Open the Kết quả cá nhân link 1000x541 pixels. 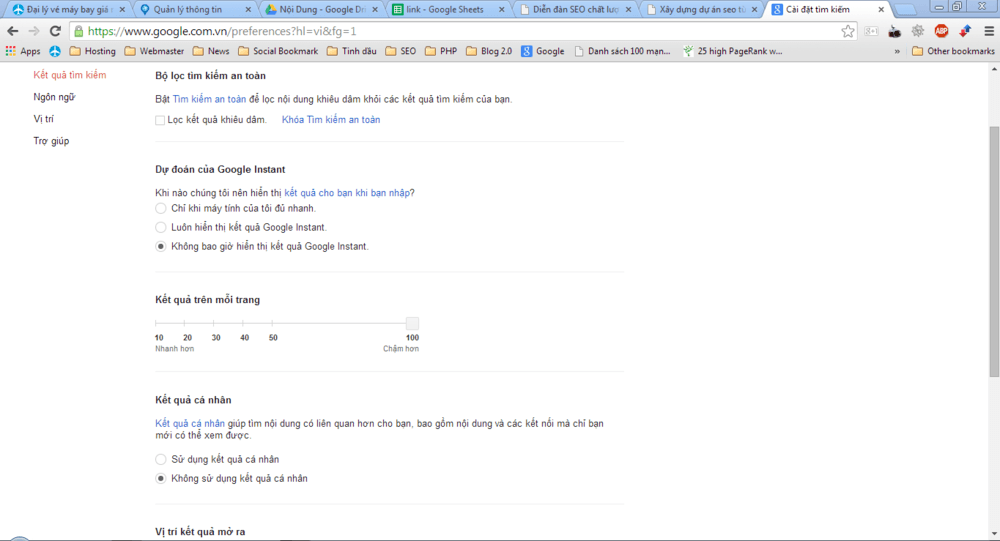(190, 424)
